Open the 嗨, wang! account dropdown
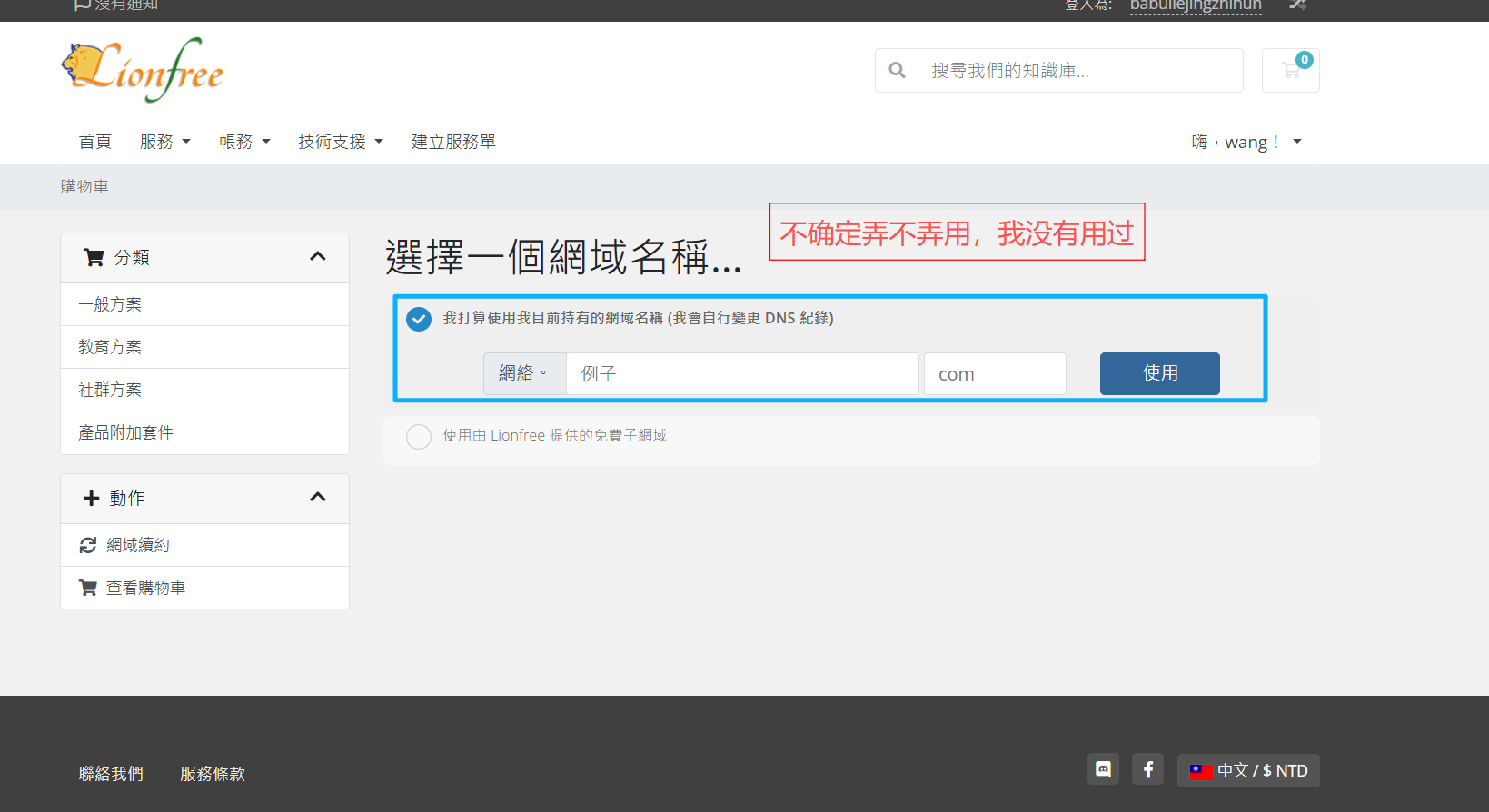Viewport: 1489px width, 812px height. pos(1246,142)
